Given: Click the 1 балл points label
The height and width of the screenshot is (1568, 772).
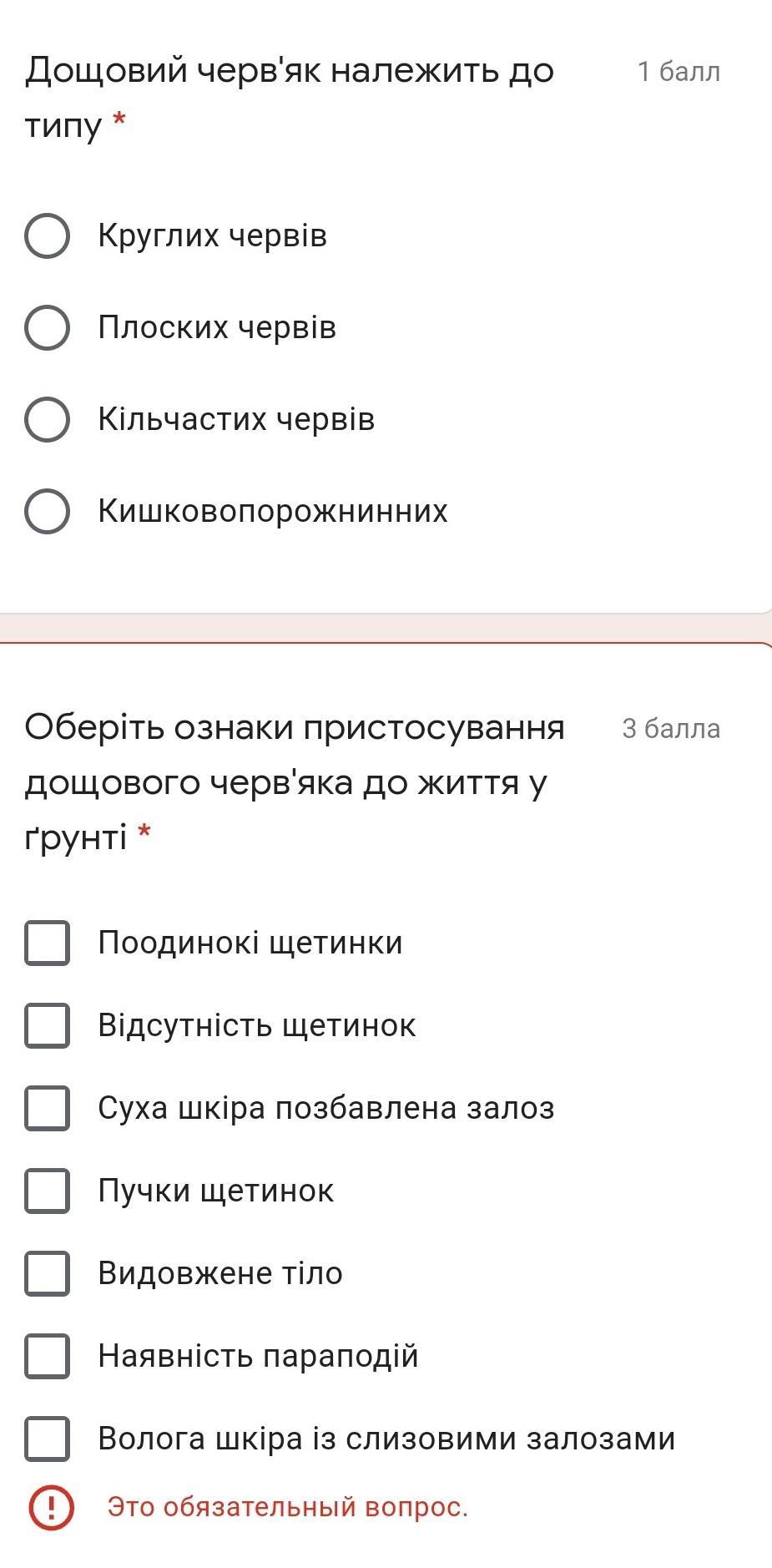Looking at the screenshot, I should click(678, 72).
